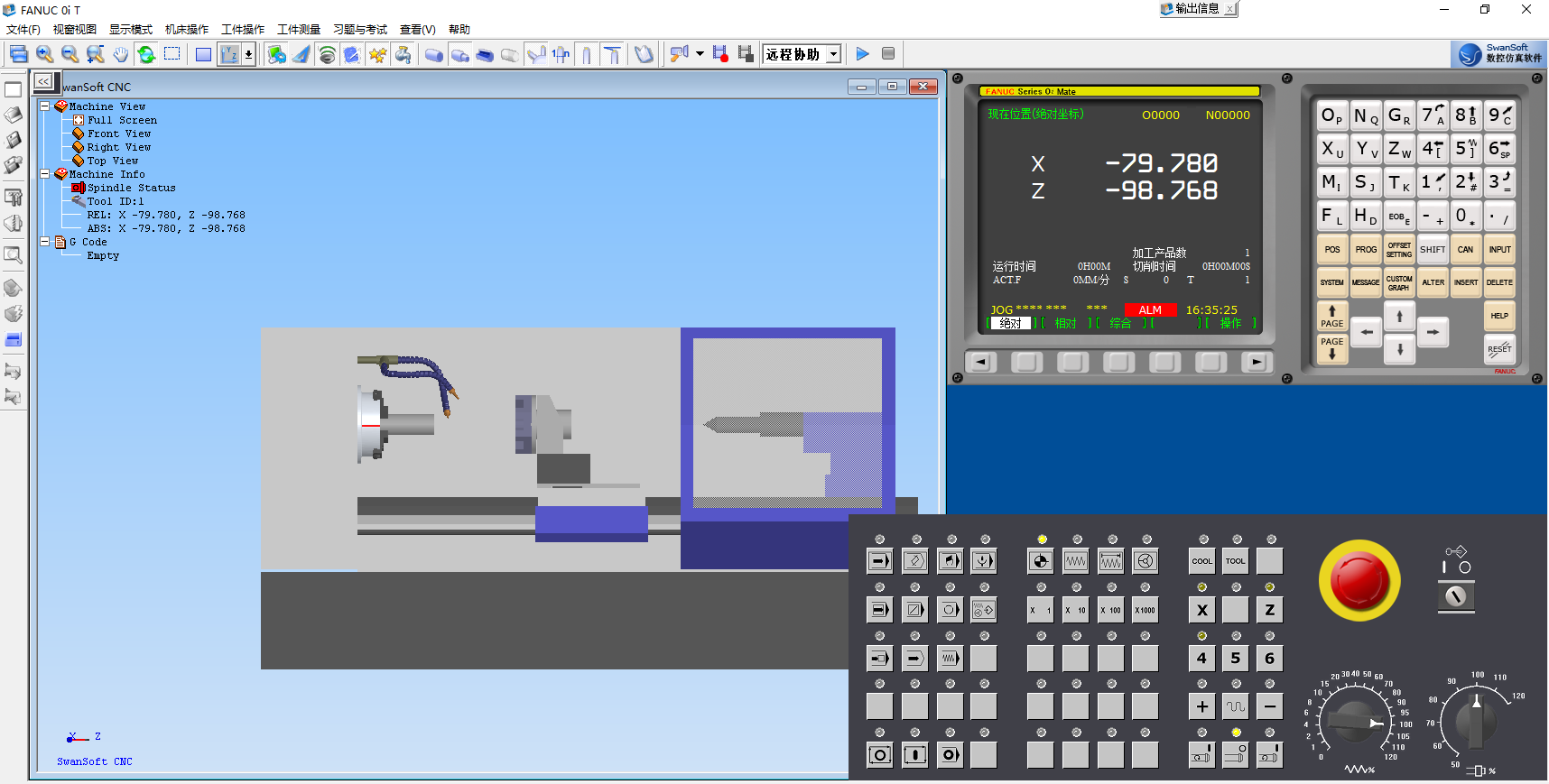
Task: Click the spindle stop key with lit indicator
Action: tap(1235, 755)
